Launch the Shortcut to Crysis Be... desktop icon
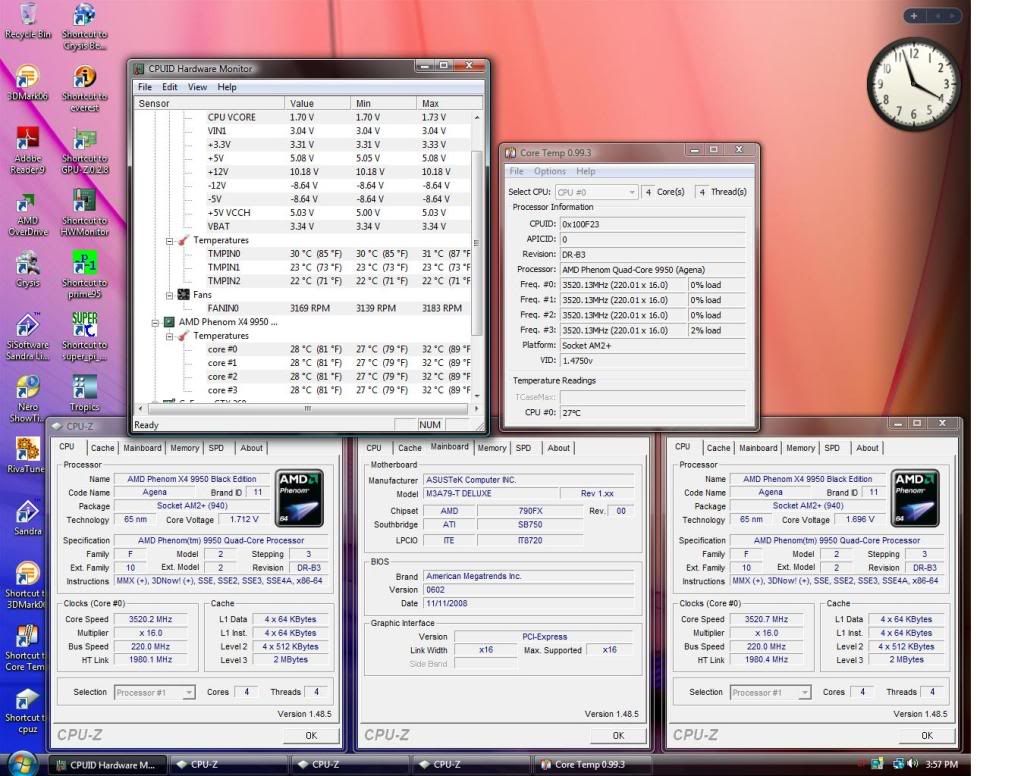Image resolution: width=1024 pixels, height=776 pixels. point(85,26)
